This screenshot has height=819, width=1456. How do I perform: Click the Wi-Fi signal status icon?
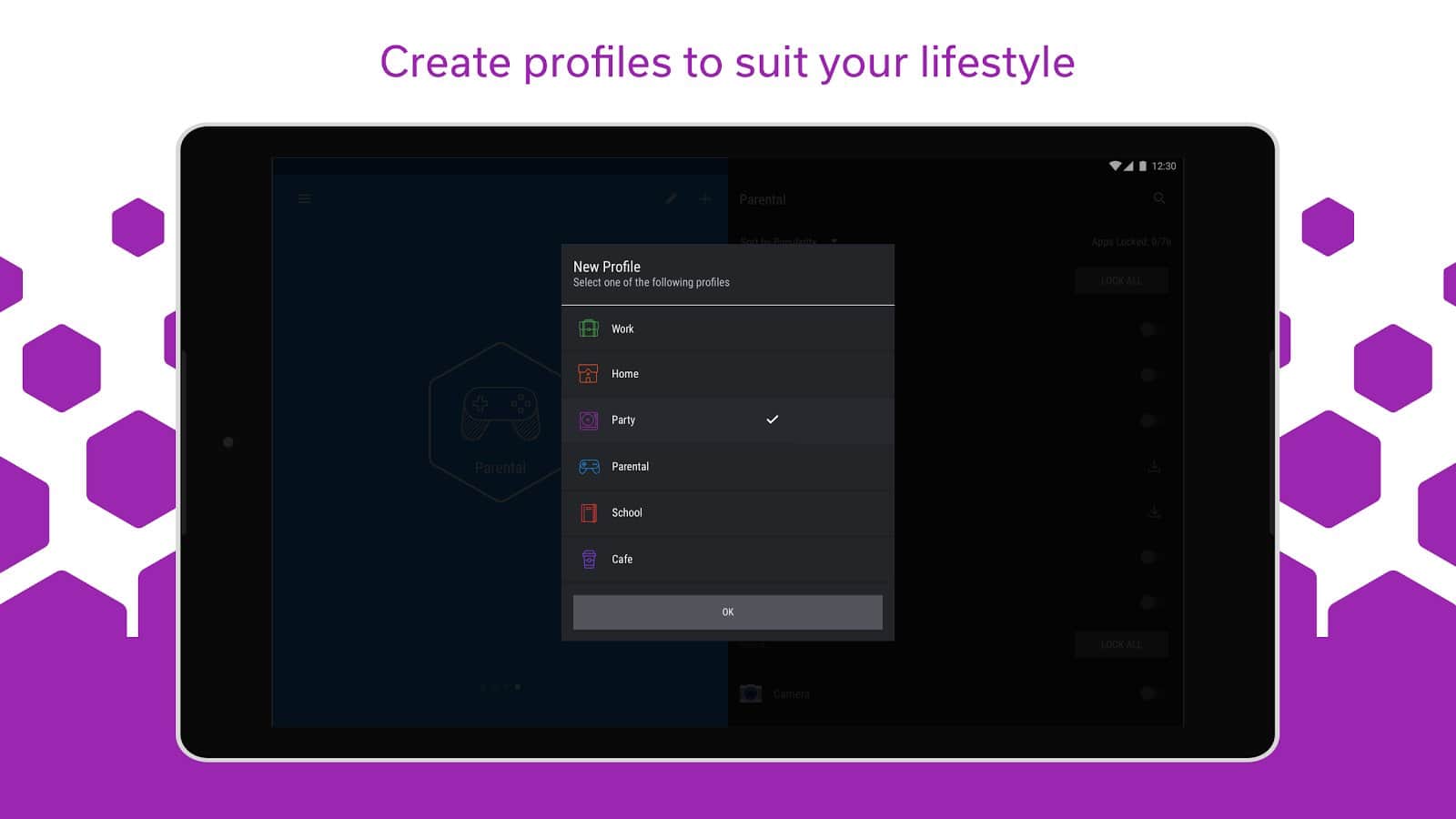tap(1115, 167)
